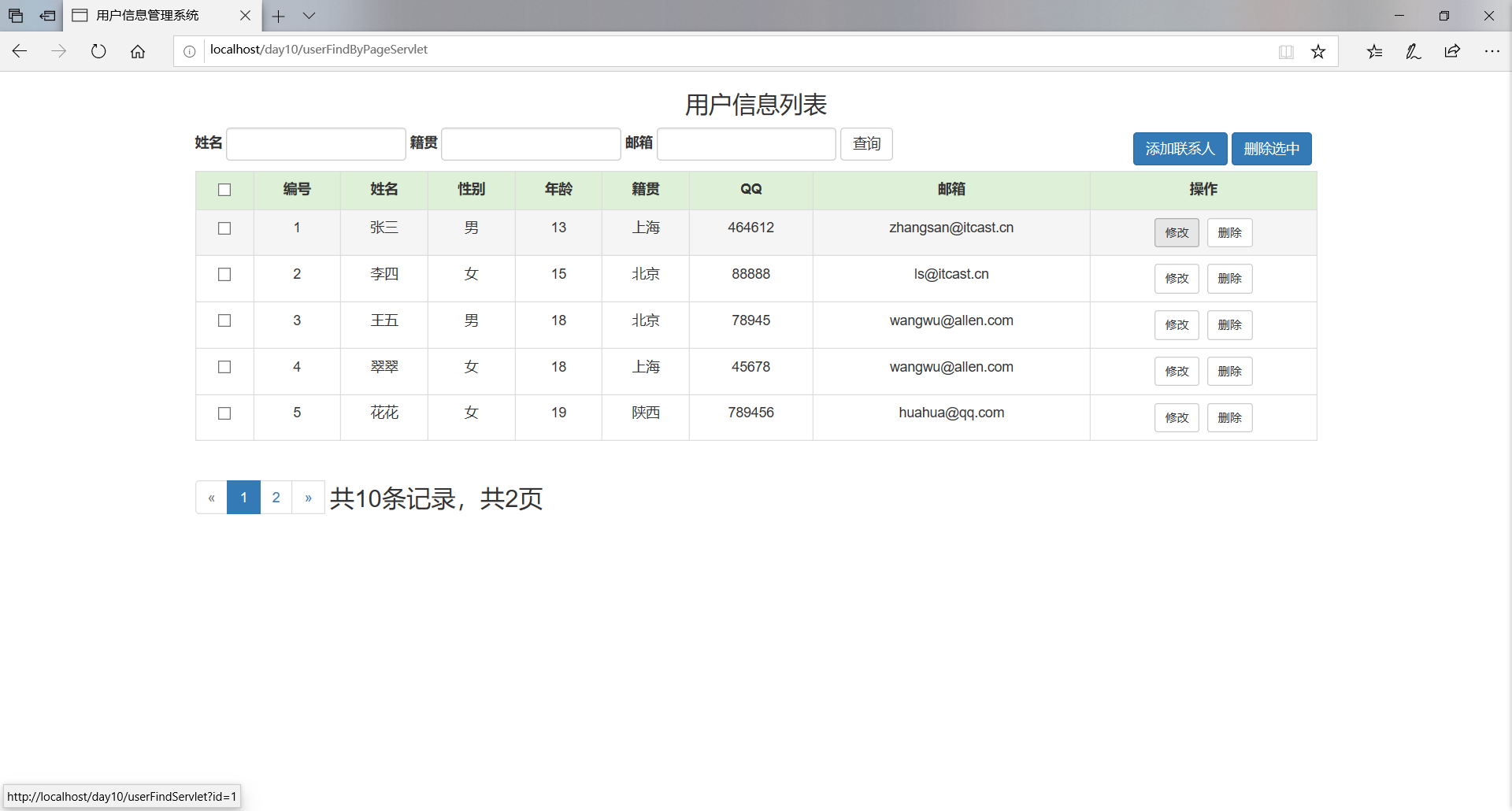
Task: Click 删除 for user 李四
Action: pos(1229,279)
